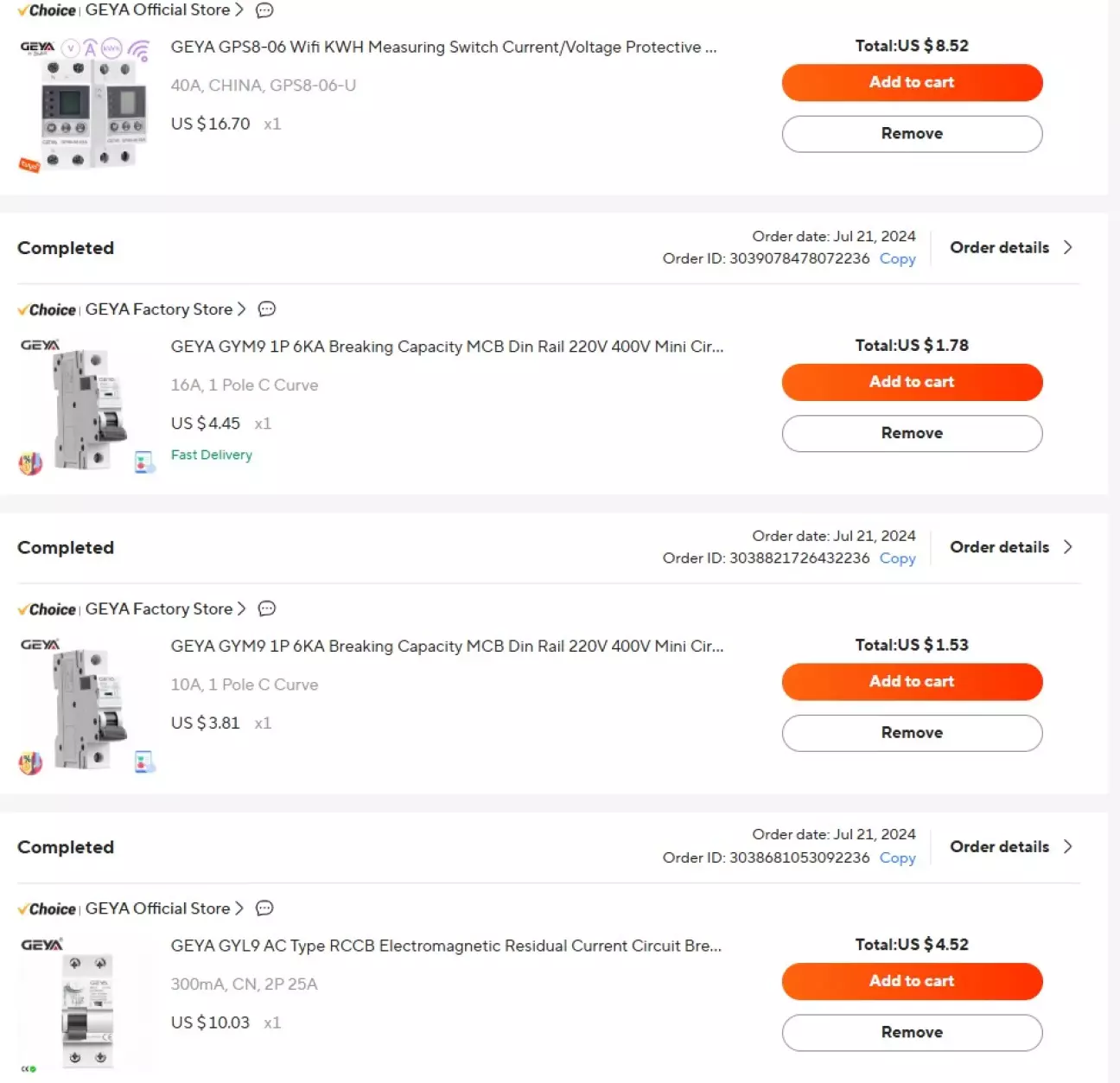Viewport: 1120px width, 1083px height.
Task: Open chat with store selling GPS8-06 switch
Action: 264,10
